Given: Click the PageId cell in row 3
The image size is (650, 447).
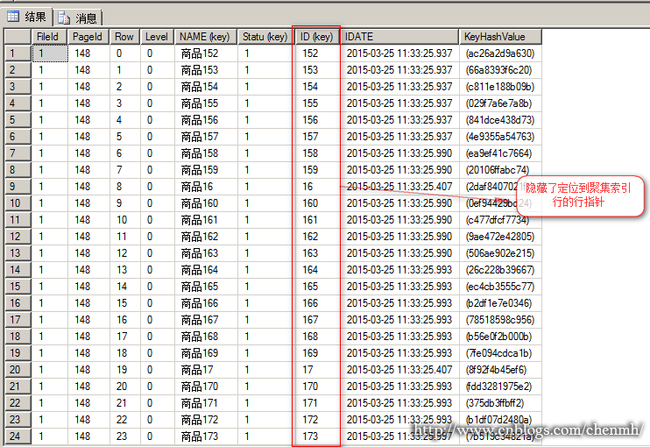Looking at the screenshot, I should coord(88,87).
